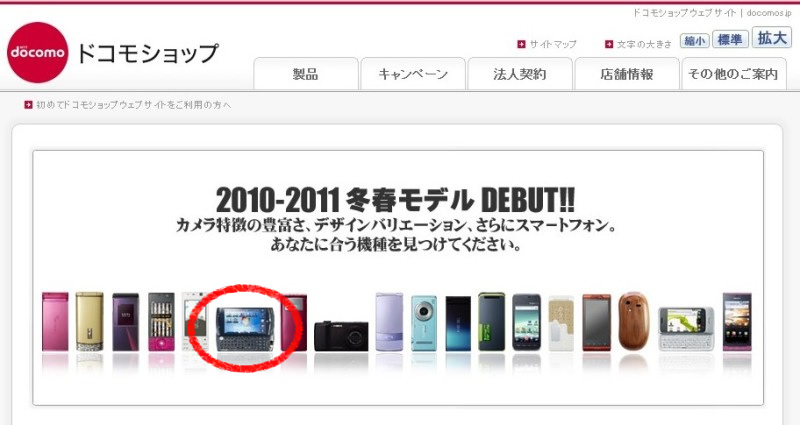The height and width of the screenshot is (425, 800).
Task: Switch to the 法人契約 tab
Action: (x=520, y=74)
